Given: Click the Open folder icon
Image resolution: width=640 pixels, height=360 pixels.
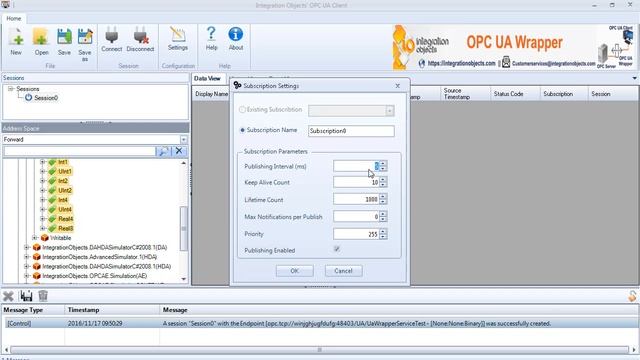Looking at the screenshot, I should click(41, 37).
